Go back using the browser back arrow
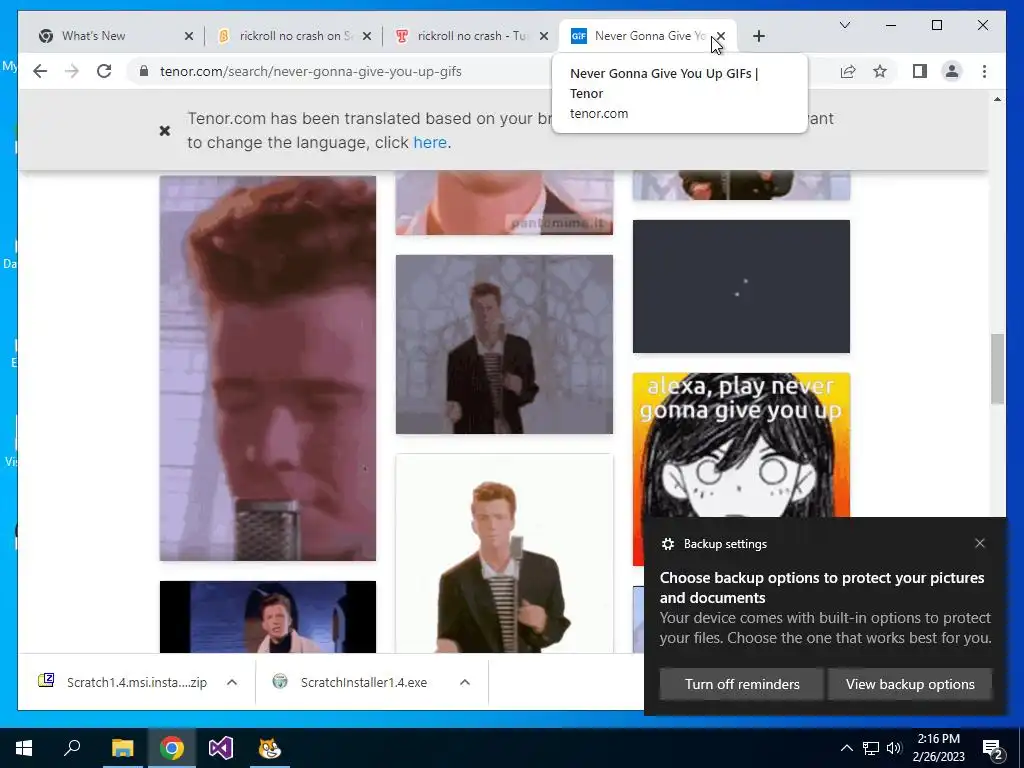The width and height of the screenshot is (1024, 768). pos(40,71)
